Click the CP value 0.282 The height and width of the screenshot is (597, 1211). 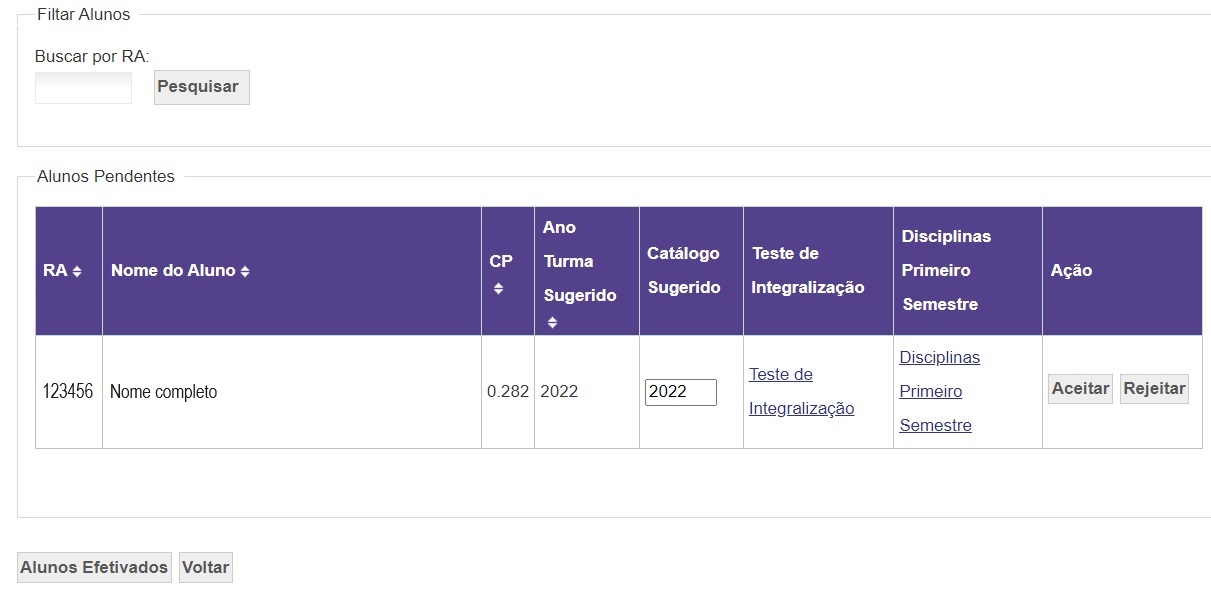pos(508,392)
